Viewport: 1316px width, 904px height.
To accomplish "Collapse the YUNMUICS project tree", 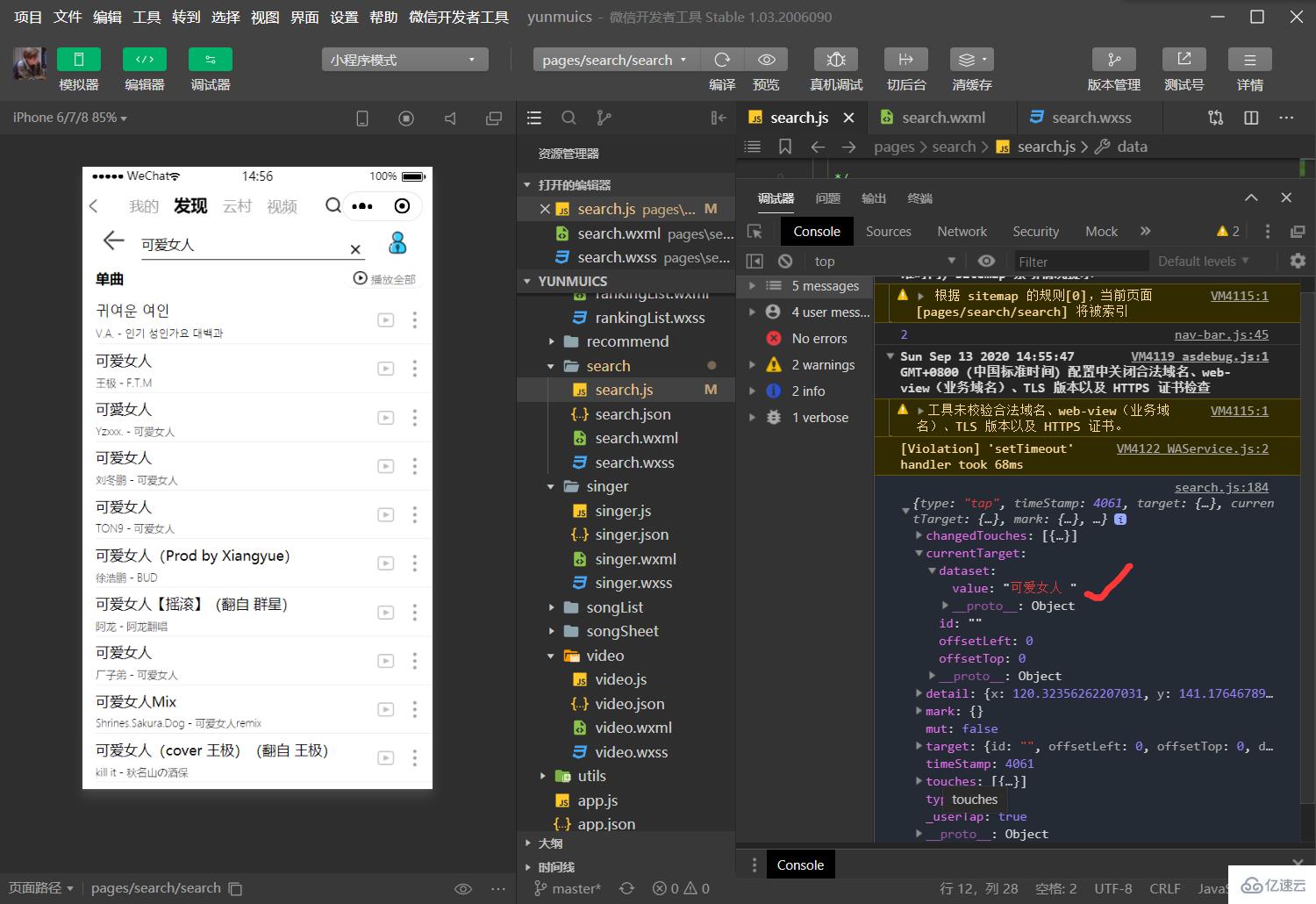I will click(x=527, y=282).
